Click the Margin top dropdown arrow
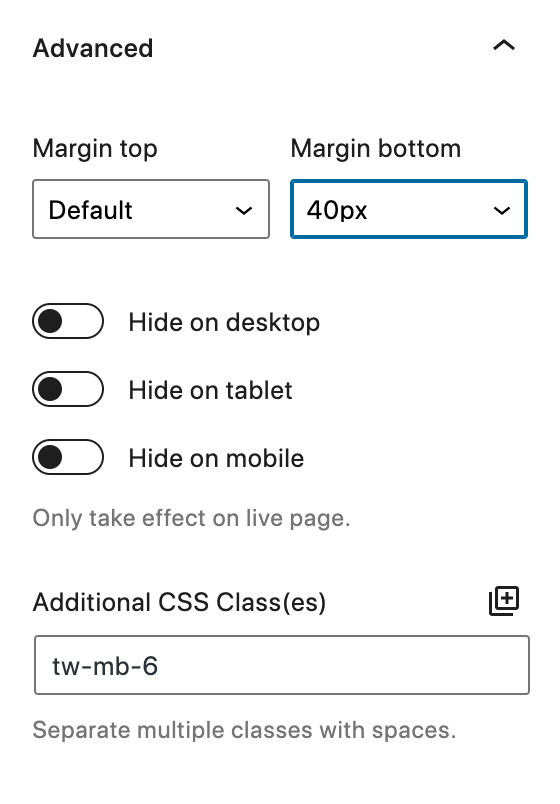Image resolution: width=560 pixels, height=804 pixels. click(x=244, y=210)
